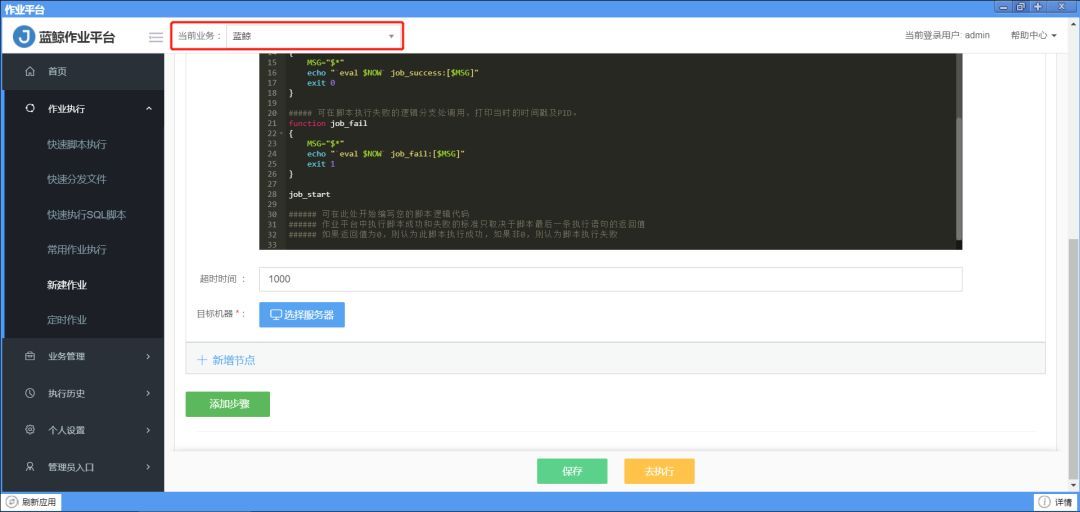
Task: Click the 作业执行 circle icon
Action: pyautogui.click(x=30, y=108)
